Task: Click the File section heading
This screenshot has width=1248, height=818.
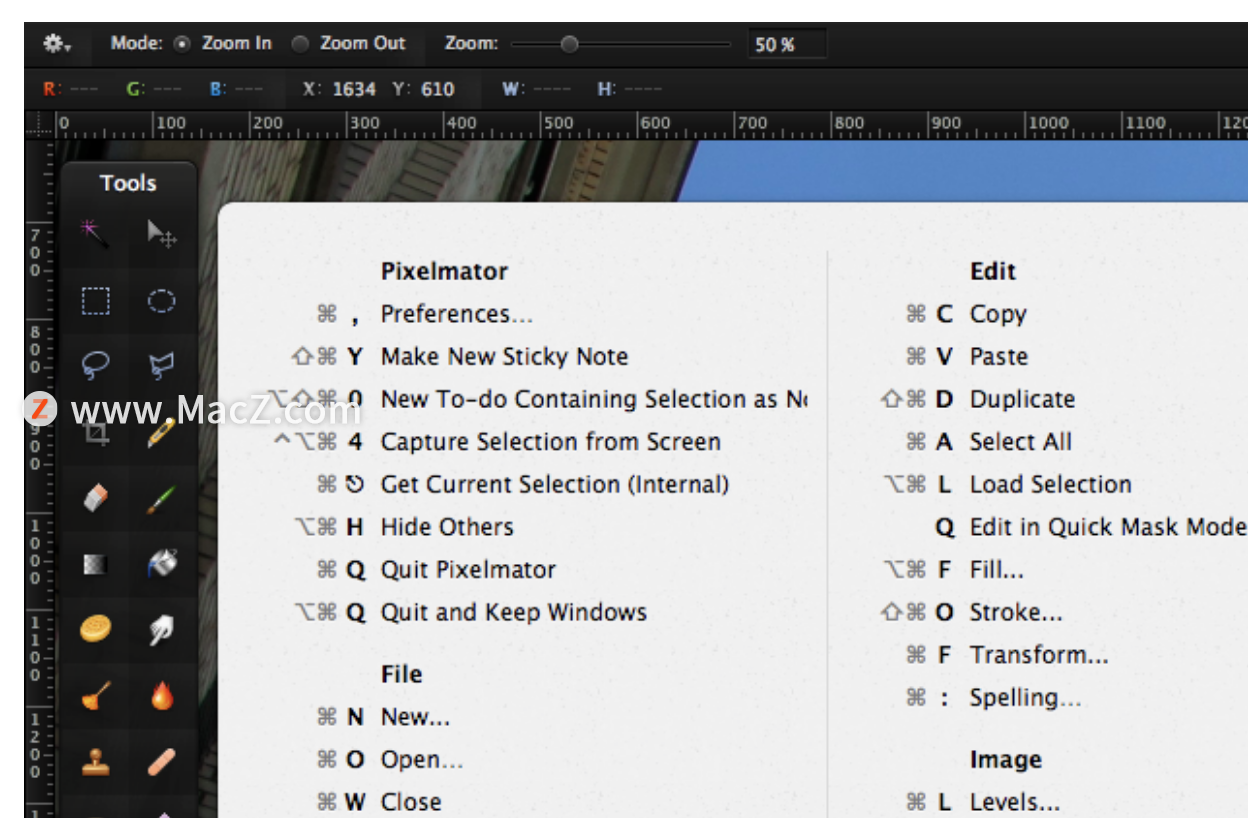Action: pos(401,674)
